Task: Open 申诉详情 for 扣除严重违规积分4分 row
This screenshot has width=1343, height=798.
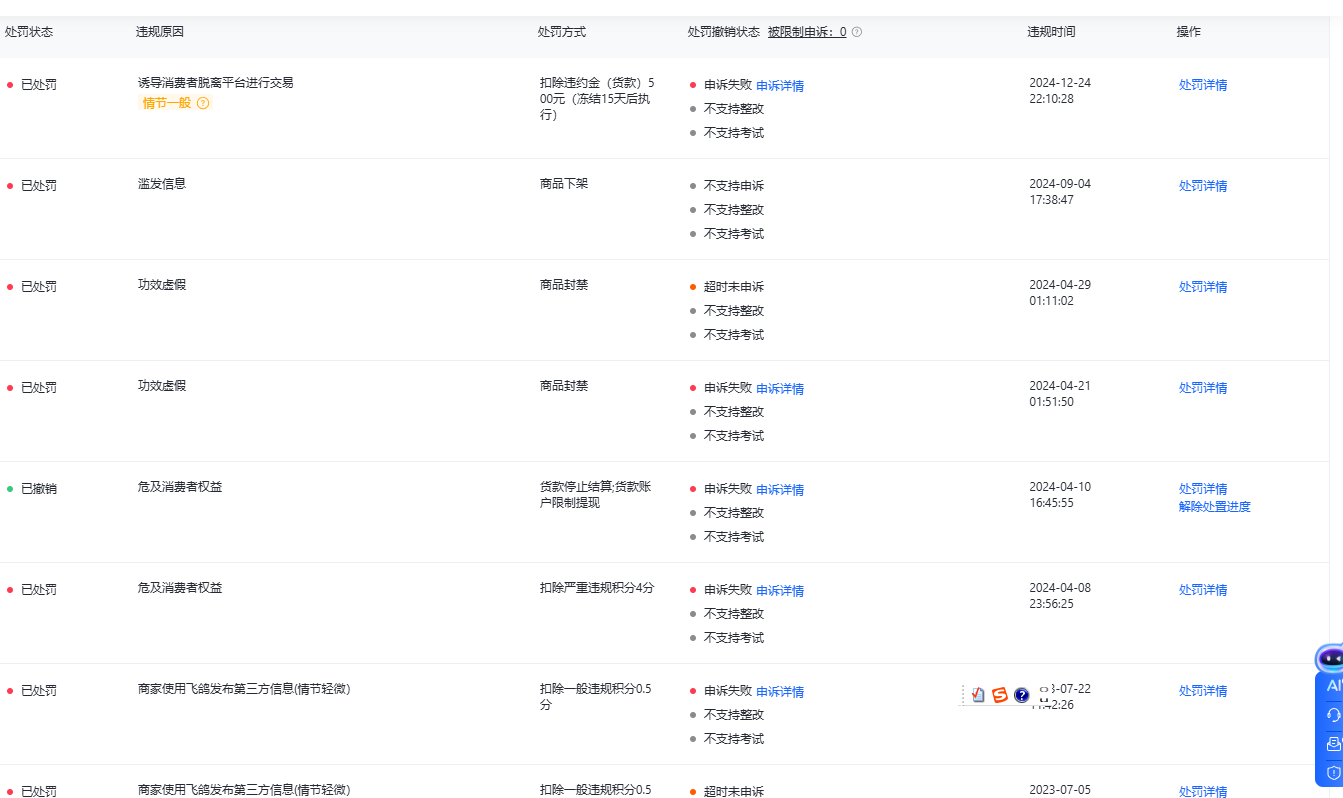Action: click(x=780, y=591)
